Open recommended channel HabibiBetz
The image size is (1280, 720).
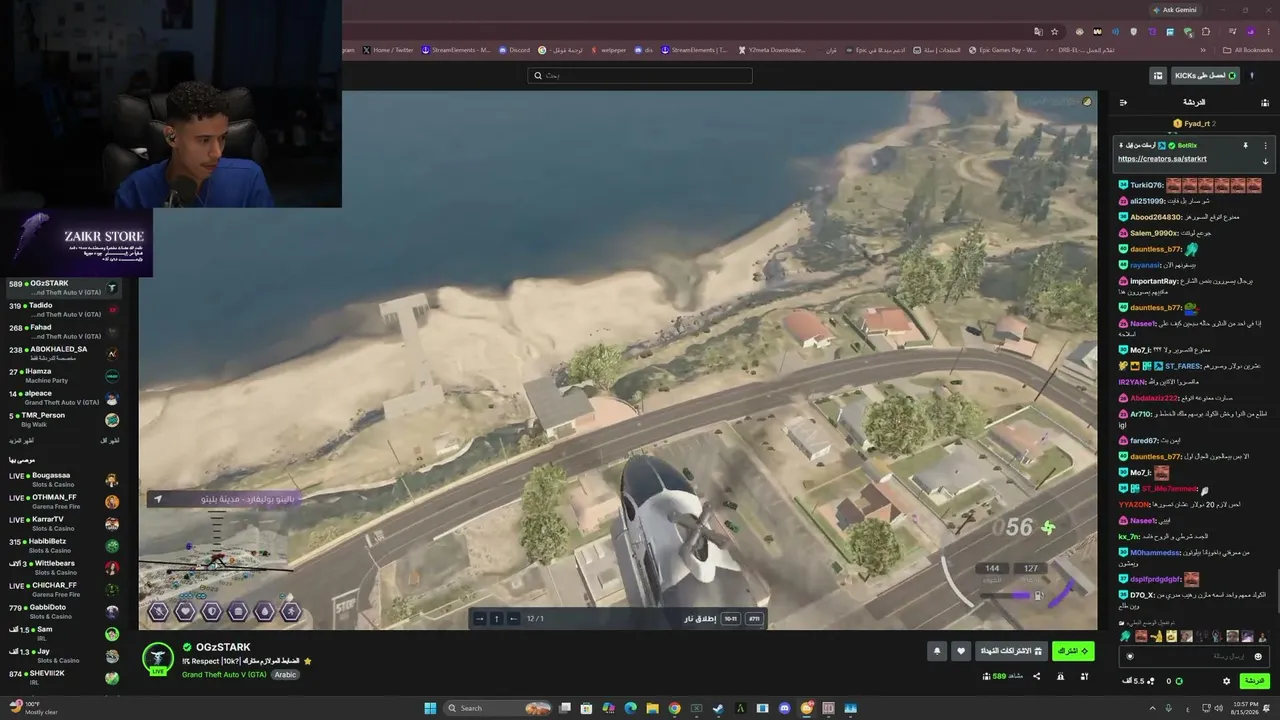click(x=64, y=546)
